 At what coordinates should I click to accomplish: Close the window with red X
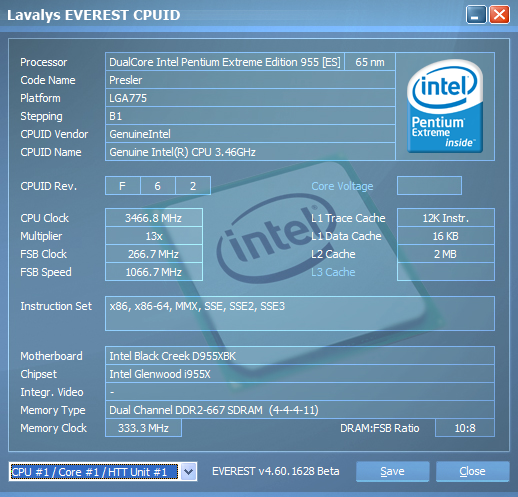[499, 15]
